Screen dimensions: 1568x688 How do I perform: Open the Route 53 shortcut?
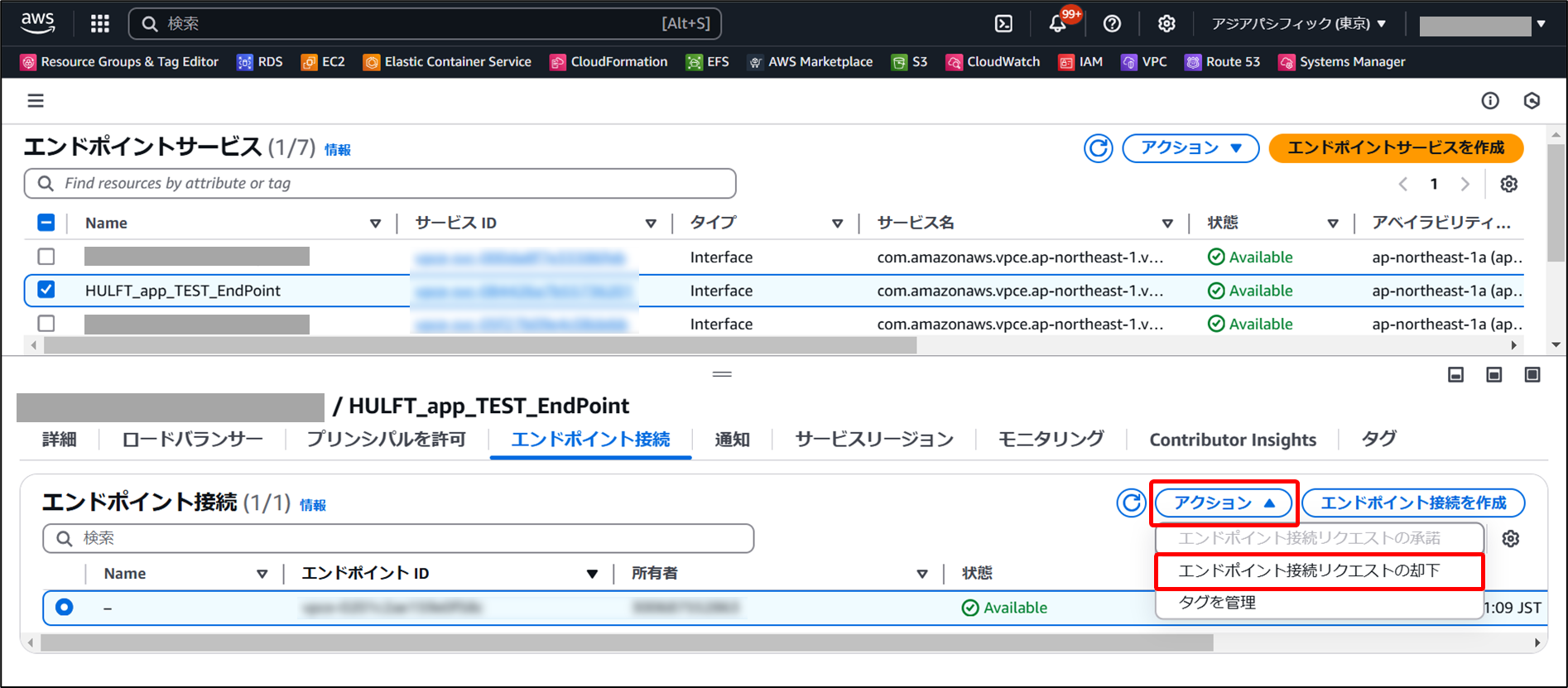coord(1223,62)
